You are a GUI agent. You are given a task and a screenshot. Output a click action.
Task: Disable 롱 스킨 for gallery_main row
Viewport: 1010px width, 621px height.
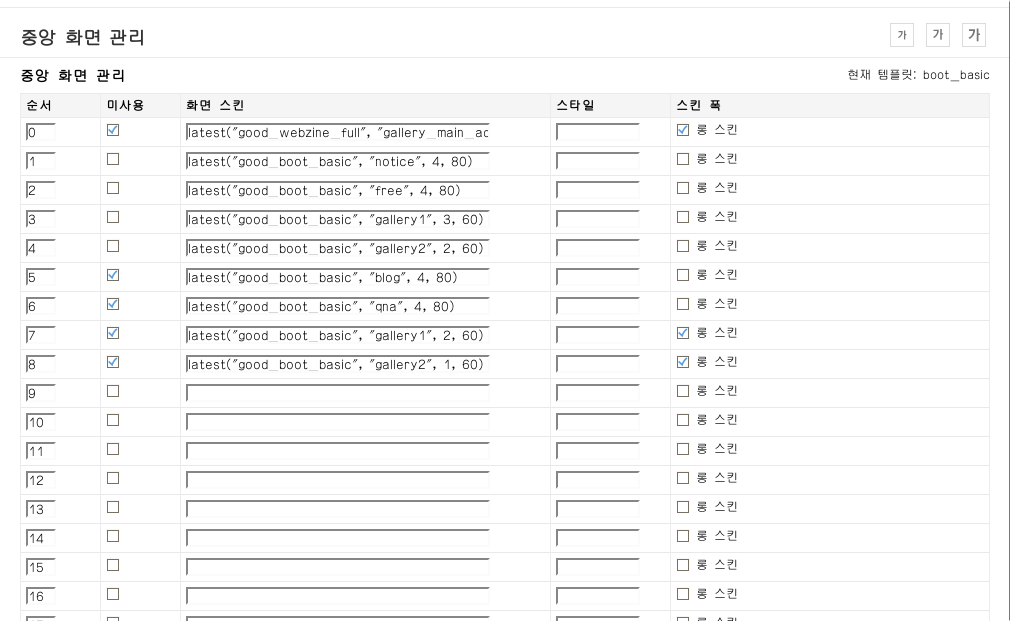pos(683,130)
